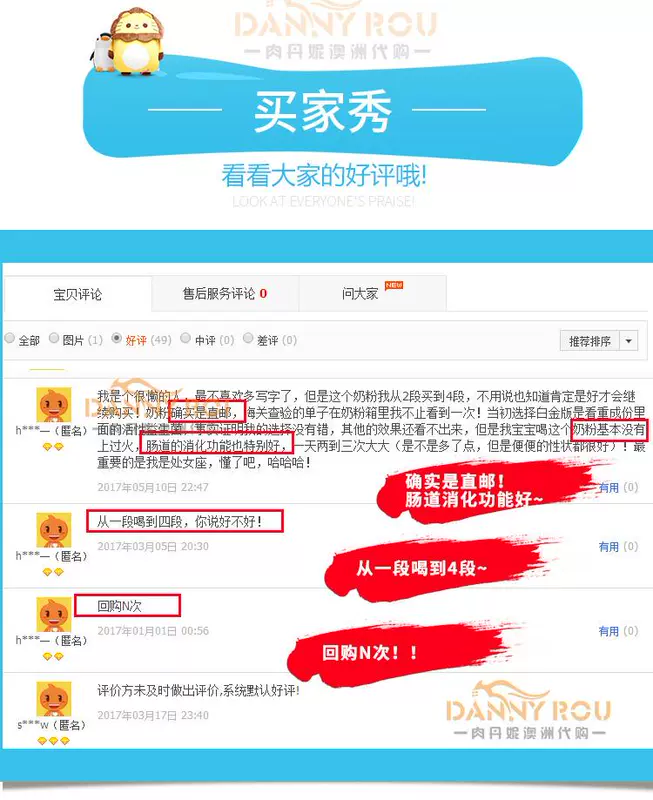Mark 回购N次 review as 有用
The height and width of the screenshot is (800, 653).
[x=609, y=632]
